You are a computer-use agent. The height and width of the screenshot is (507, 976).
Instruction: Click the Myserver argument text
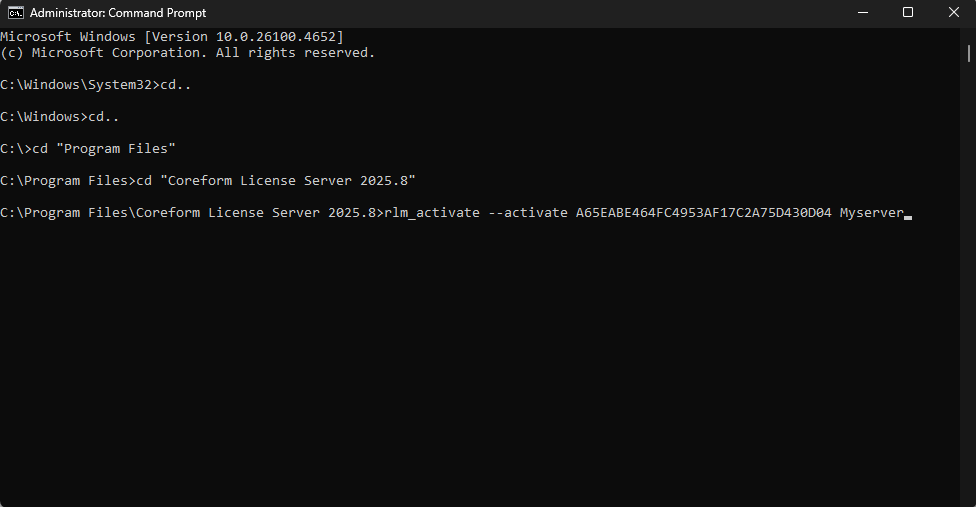pos(871,213)
